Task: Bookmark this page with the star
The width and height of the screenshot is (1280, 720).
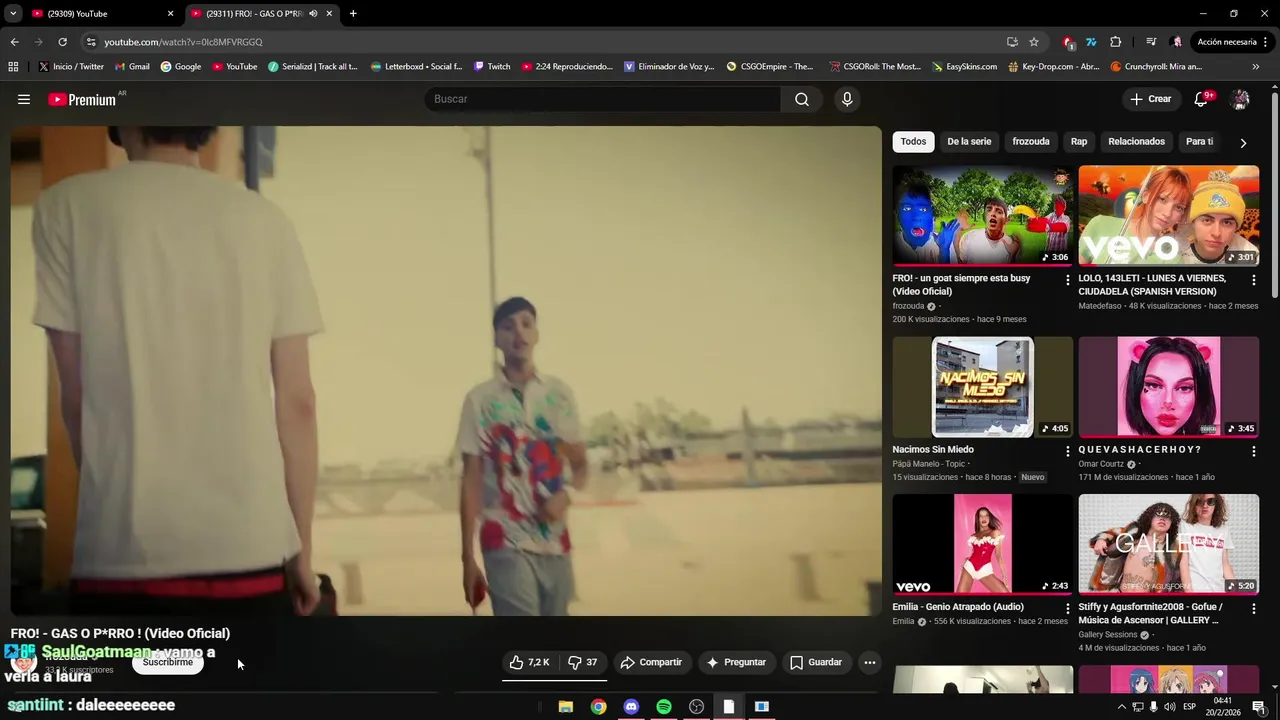Action: pyautogui.click(x=1034, y=42)
